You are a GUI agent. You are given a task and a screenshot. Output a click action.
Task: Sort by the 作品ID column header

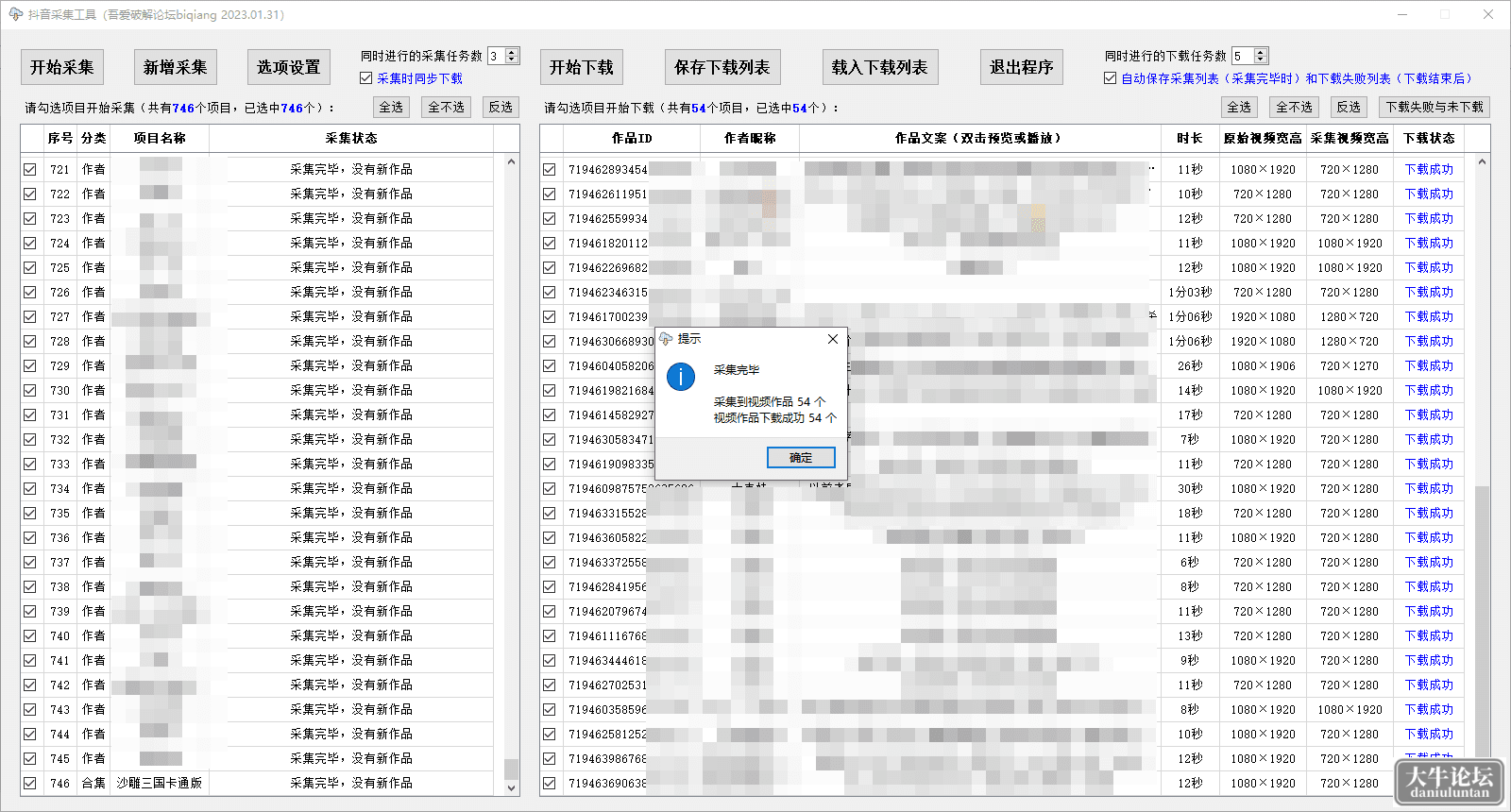click(x=632, y=139)
